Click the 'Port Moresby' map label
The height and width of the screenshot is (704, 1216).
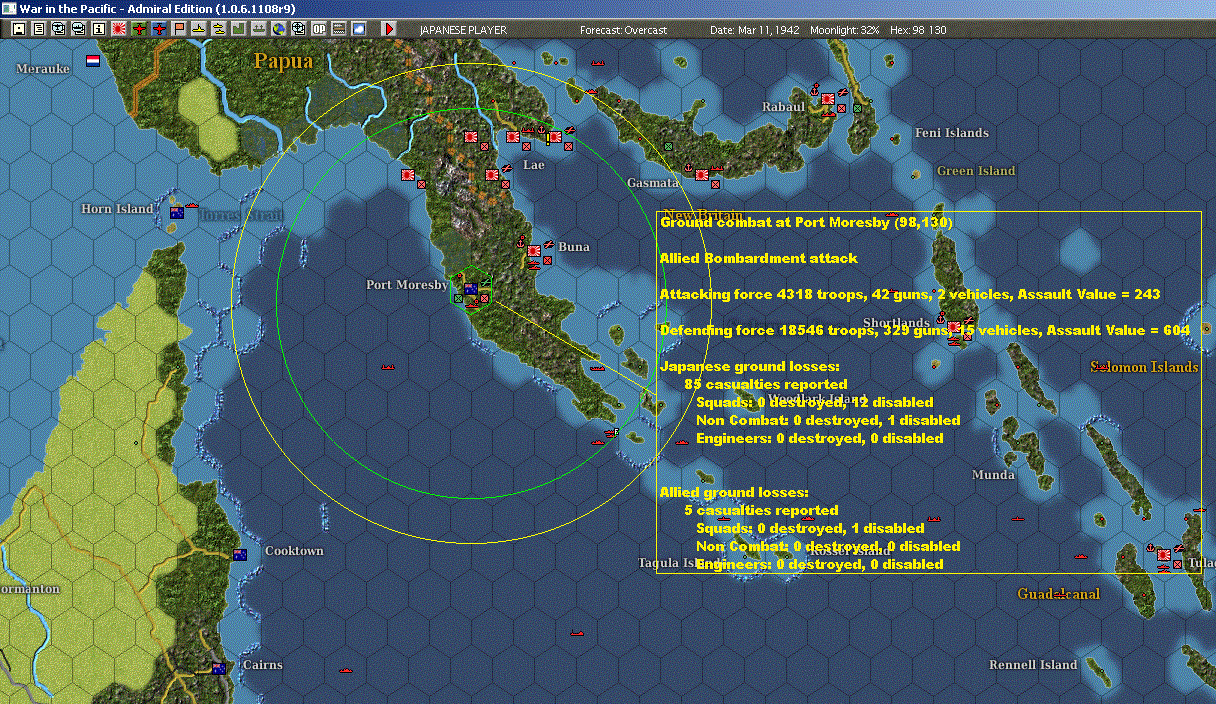(x=407, y=285)
